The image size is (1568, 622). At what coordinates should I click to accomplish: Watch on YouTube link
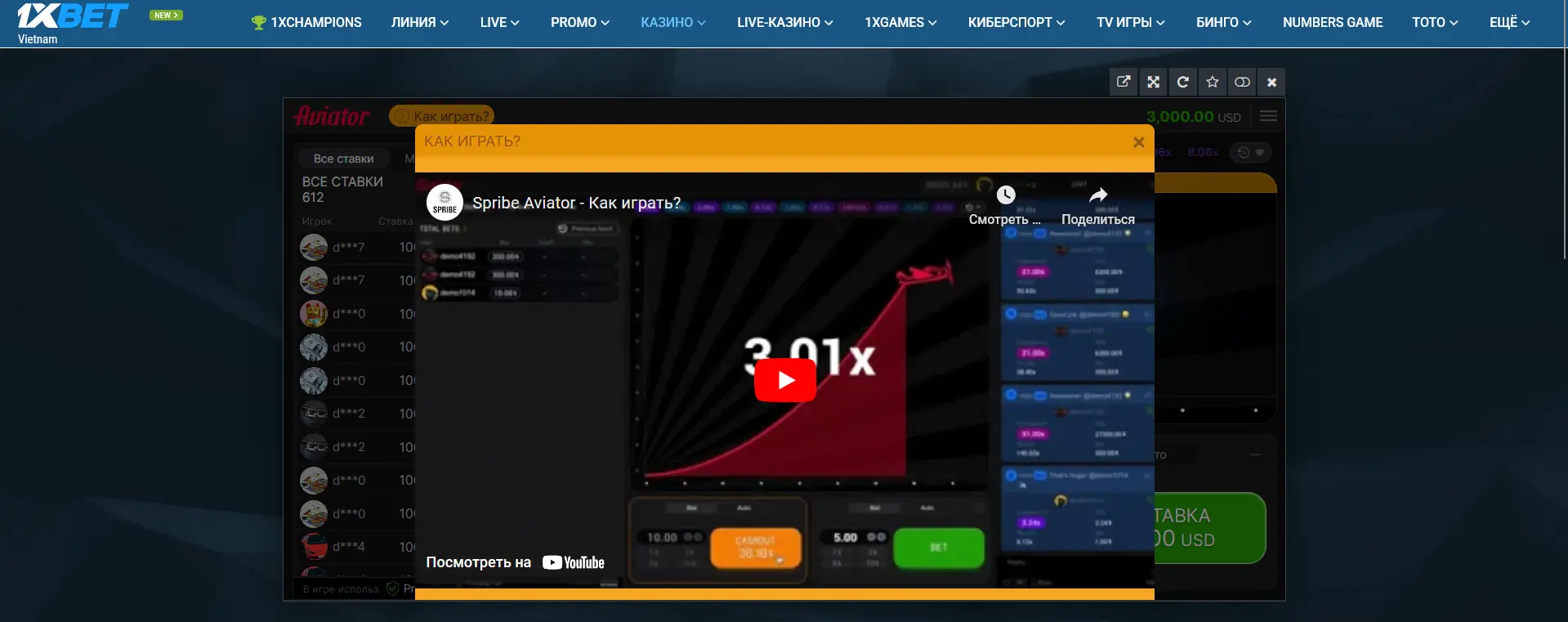(516, 562)
